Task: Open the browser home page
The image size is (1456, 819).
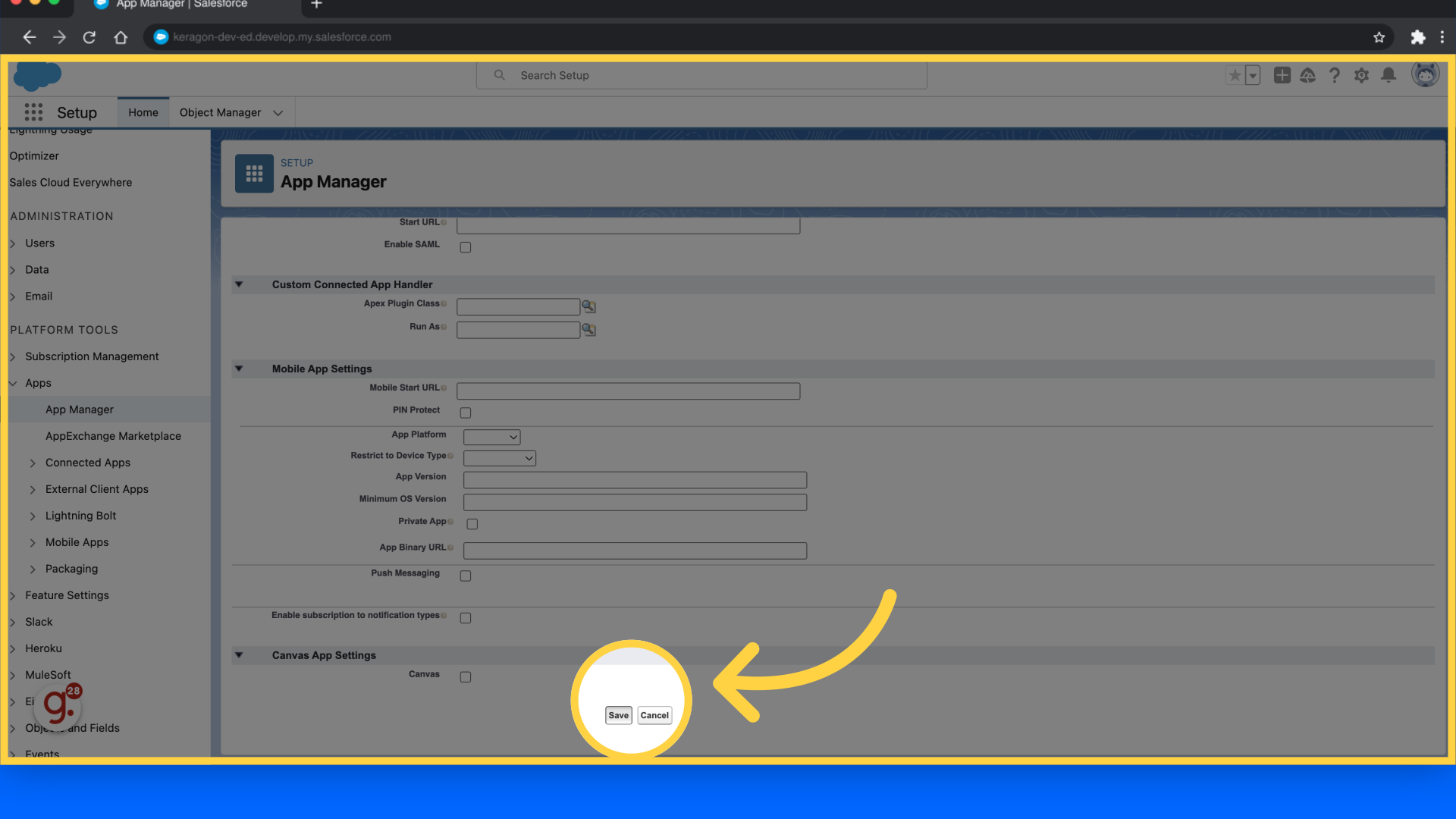Action: coord(121,37)
